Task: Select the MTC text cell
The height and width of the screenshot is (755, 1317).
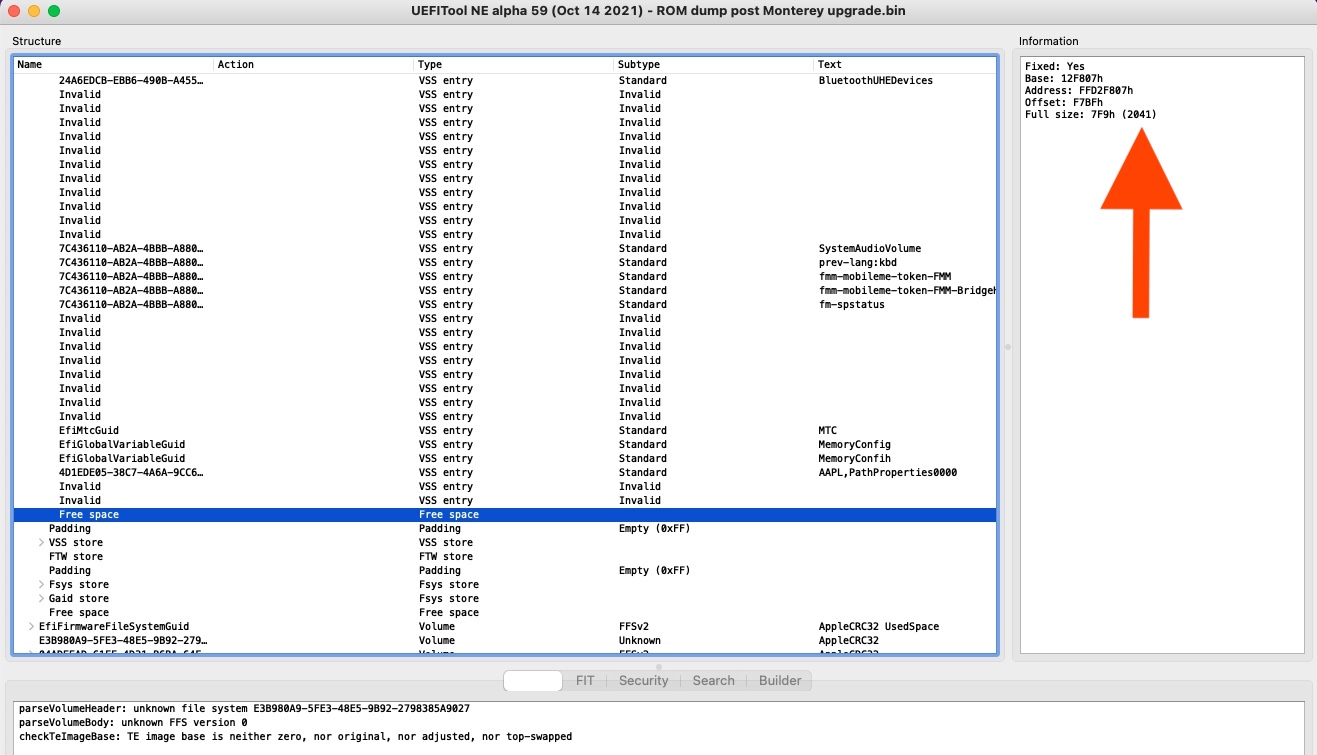Action: pos(827,430)
